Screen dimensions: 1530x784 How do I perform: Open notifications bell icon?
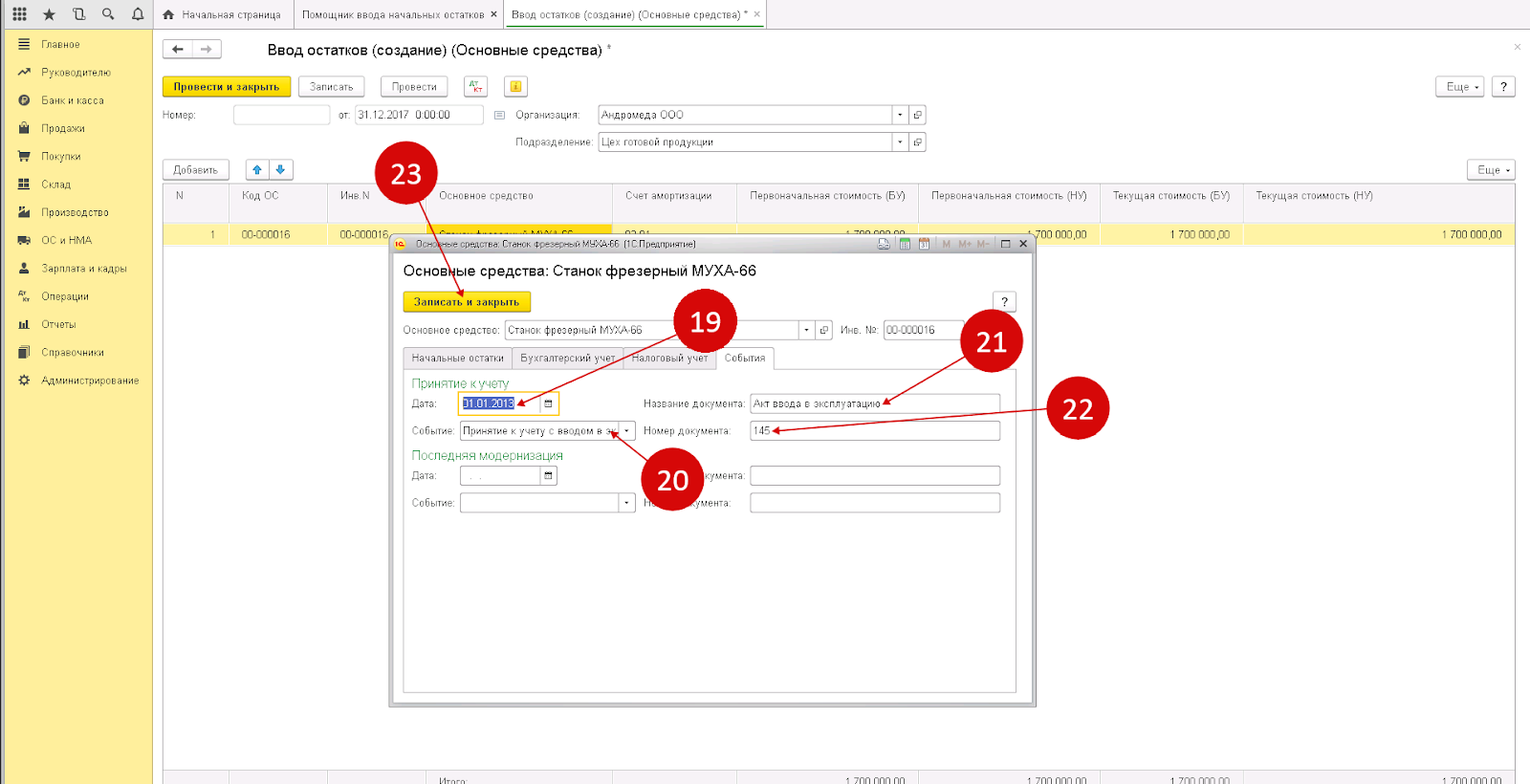click(138, 14)
